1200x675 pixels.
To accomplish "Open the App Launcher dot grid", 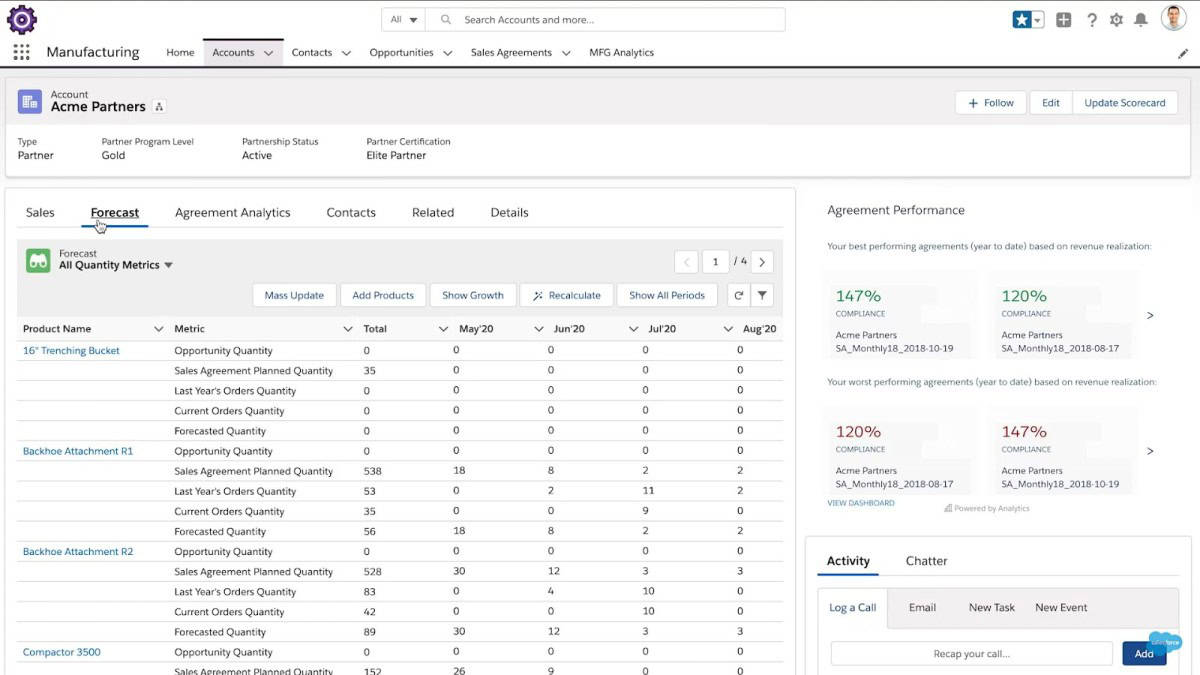I will [x=21, y=52].
